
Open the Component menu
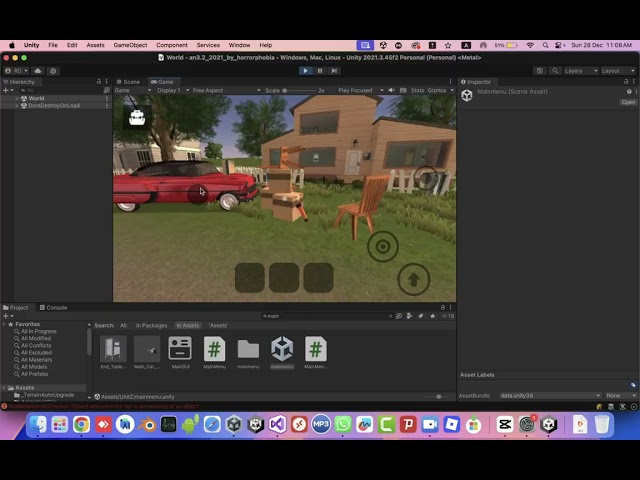click(x=172, y=45)
